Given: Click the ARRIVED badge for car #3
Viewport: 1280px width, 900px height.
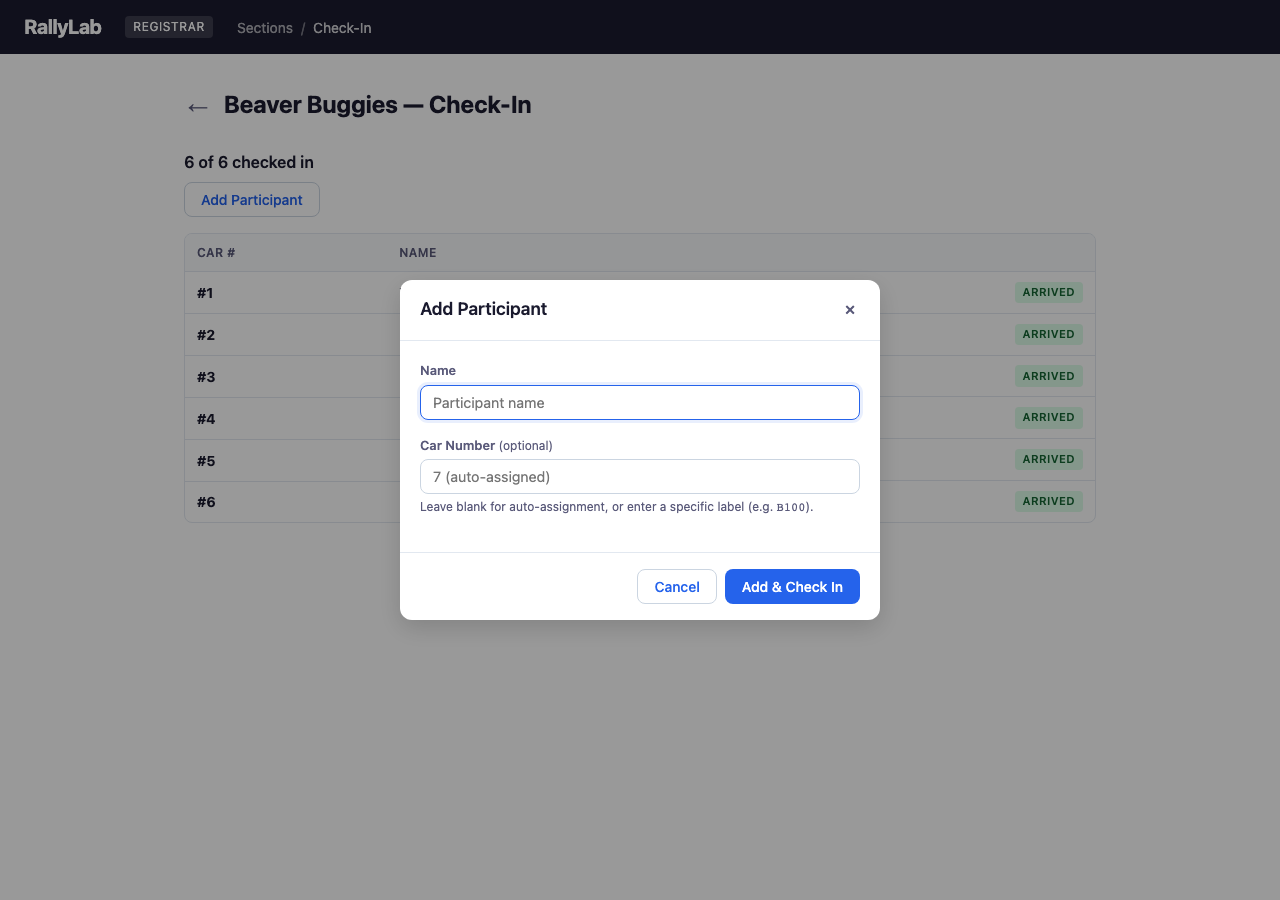Looking at the screenshot, I should click(x=1048, y=376).
